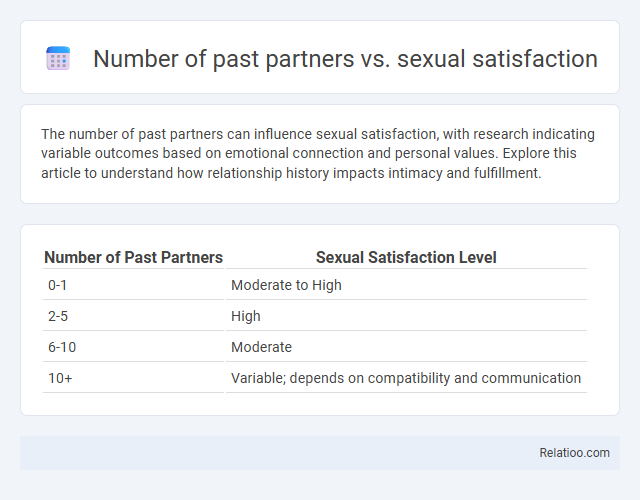Click the 'Sexual Satisfaction Level' column header
Viewport: 640px width, 500px height.
click(406, 257)
